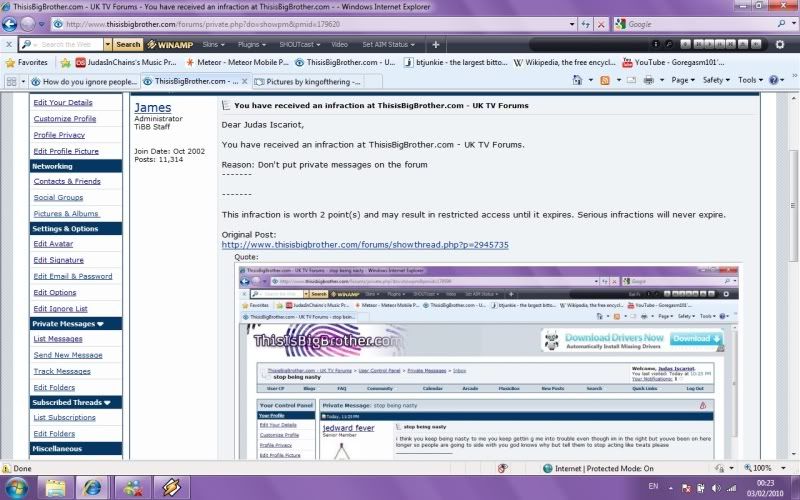The image size is (800, 500).
Task: Click the Add to Favorites Bar icon
Action: pos(65,63)
